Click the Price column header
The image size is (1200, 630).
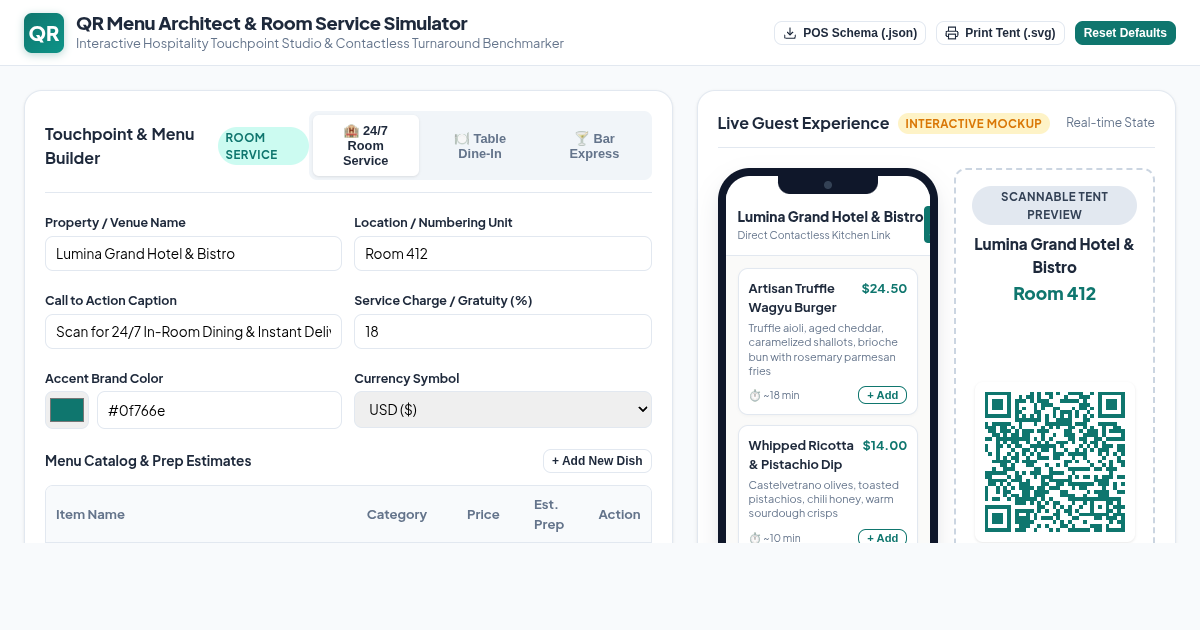(483, 514)
